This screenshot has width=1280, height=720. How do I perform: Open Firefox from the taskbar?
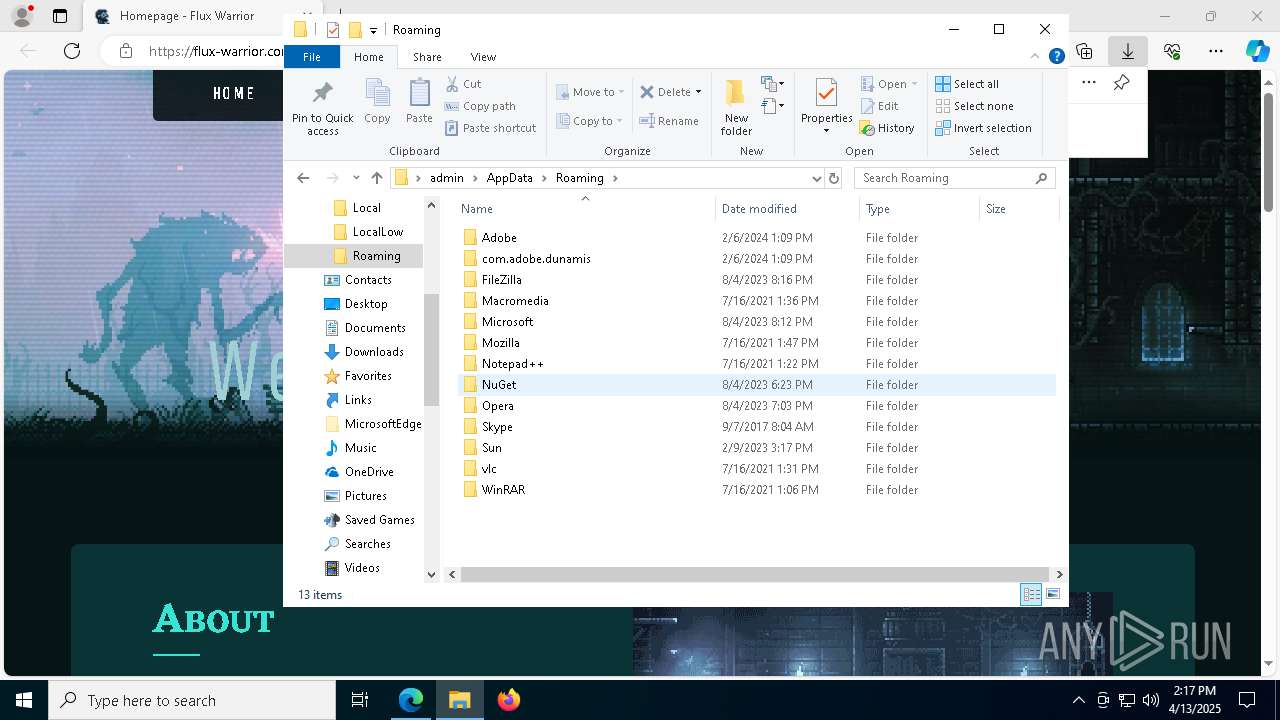click(508, 700)
